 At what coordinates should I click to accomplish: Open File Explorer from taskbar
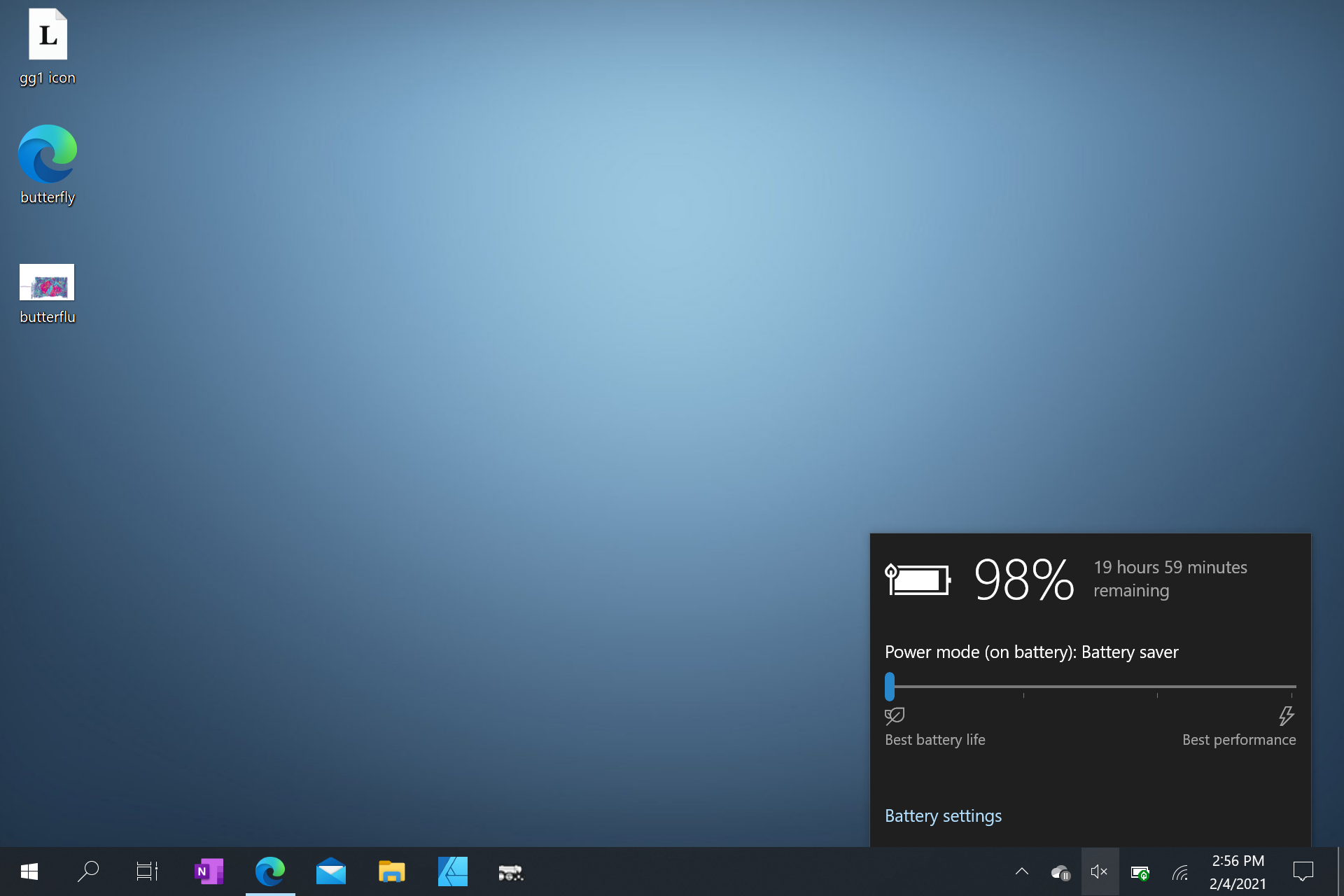point(391,871)
